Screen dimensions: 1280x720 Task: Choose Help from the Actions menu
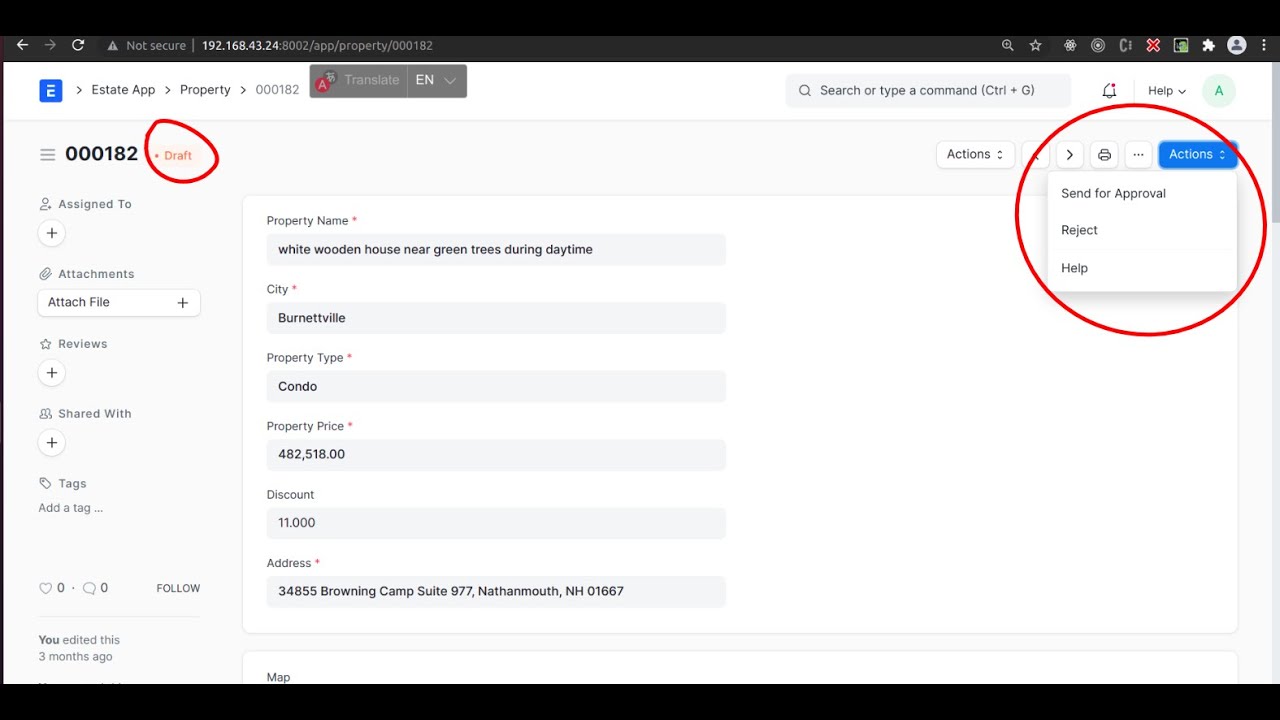click(x=1142, y=268)
